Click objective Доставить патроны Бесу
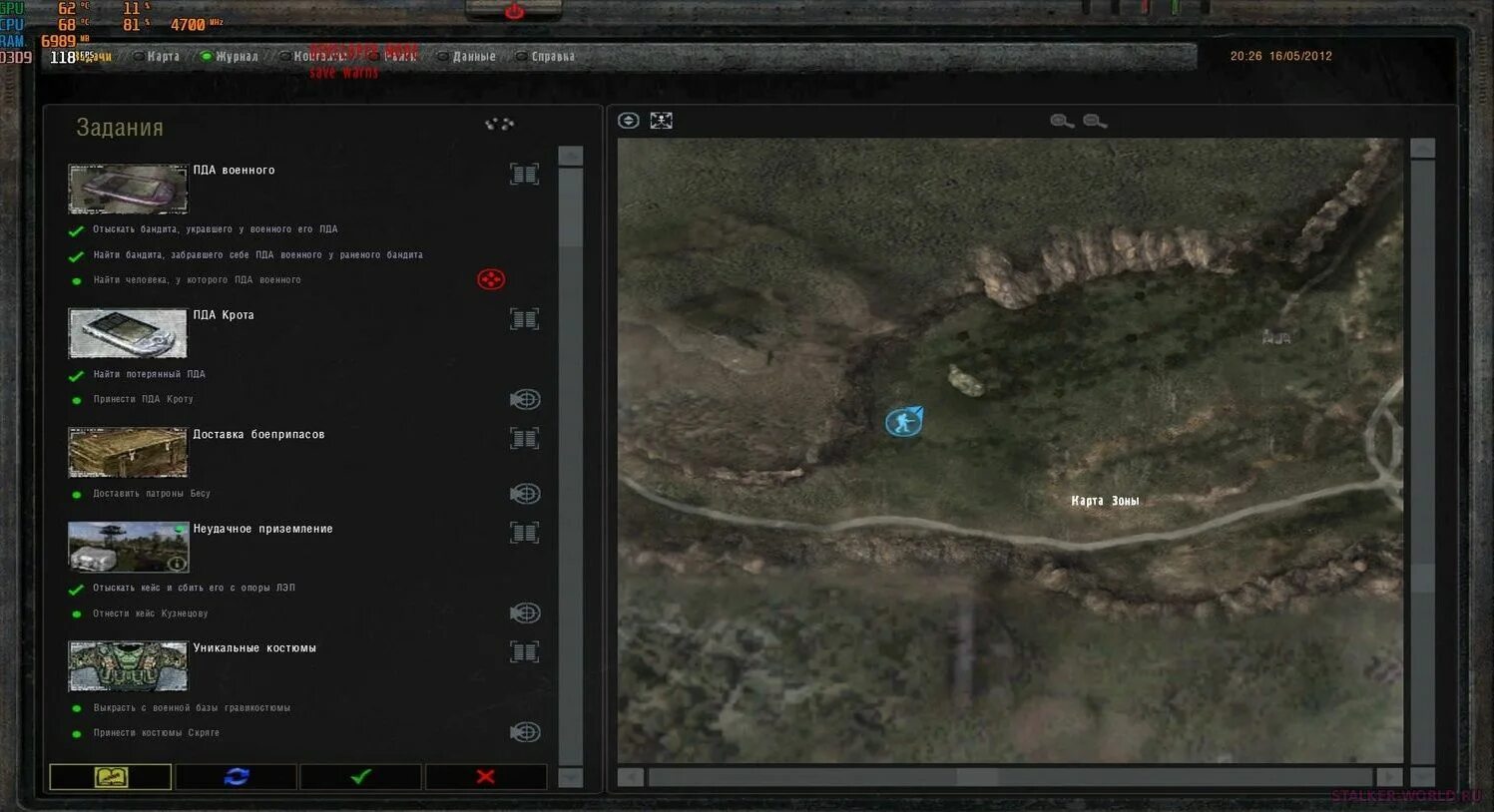The width and height of the screenshot is (1494, 812). (152, 494)
